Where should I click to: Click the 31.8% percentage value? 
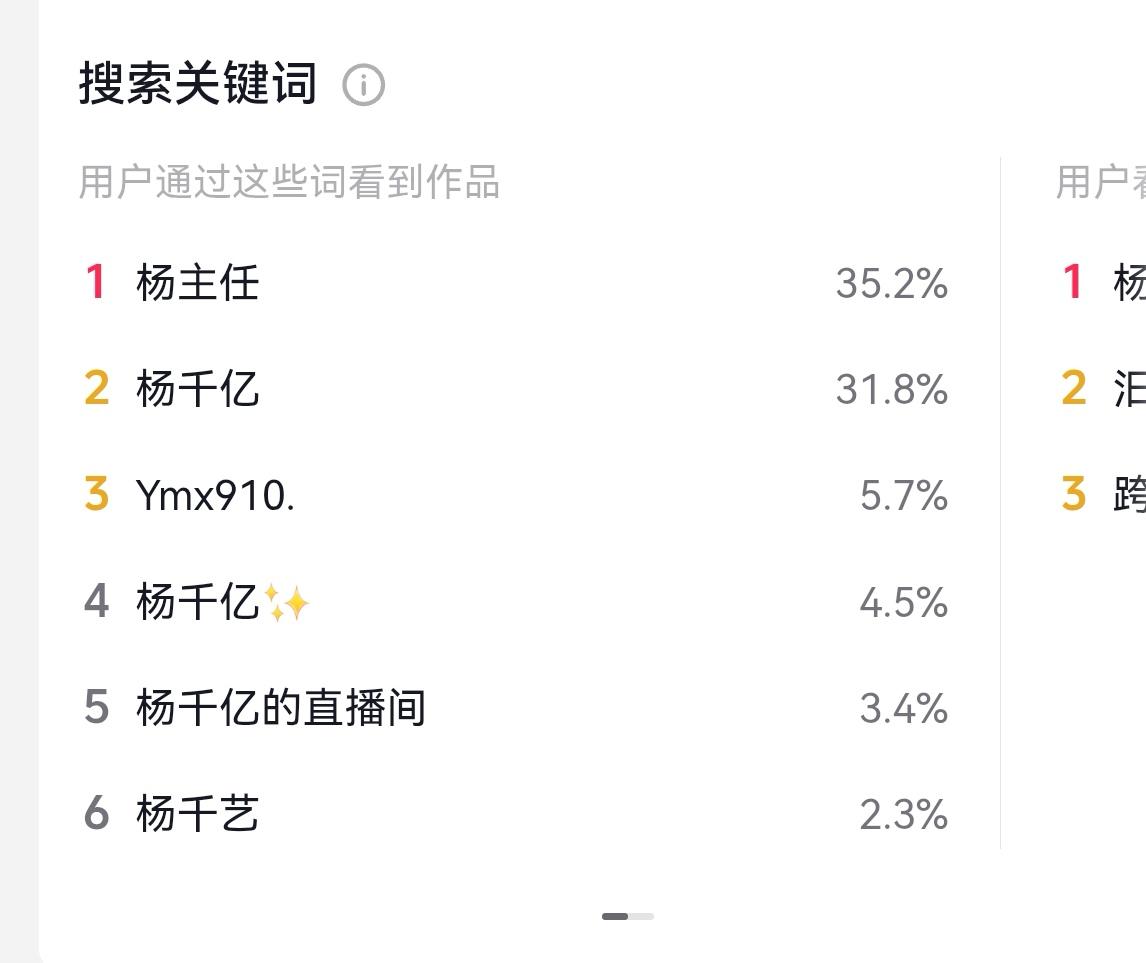click(892, 389)
